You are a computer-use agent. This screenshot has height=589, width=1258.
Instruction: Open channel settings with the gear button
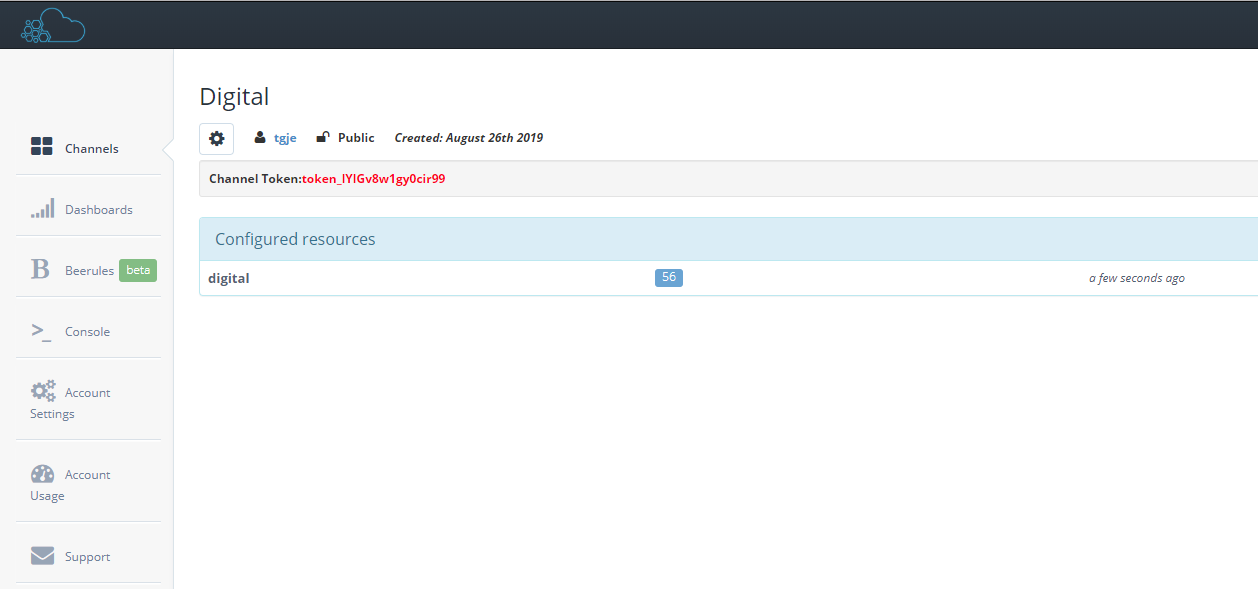[216, 138]
